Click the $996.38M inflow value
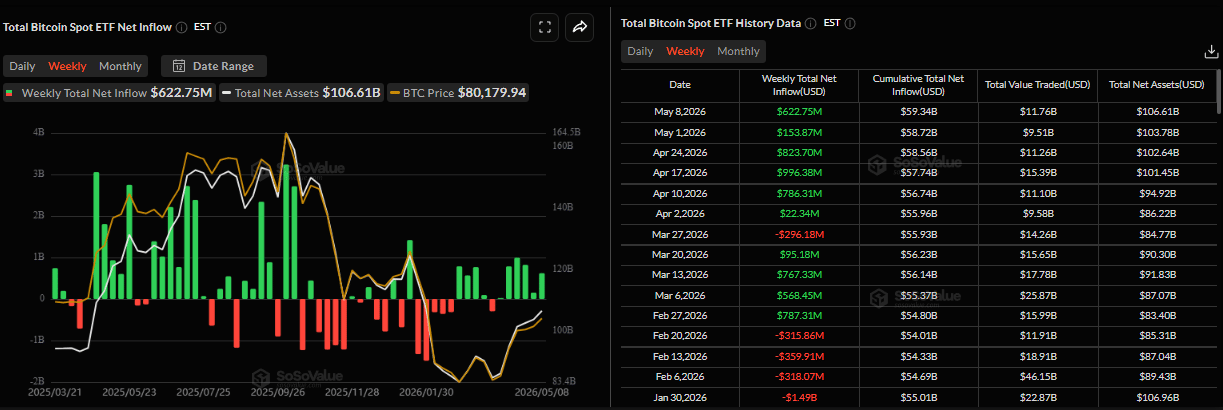Screen dimensions: 1223x410 click(x=799, y=174)
